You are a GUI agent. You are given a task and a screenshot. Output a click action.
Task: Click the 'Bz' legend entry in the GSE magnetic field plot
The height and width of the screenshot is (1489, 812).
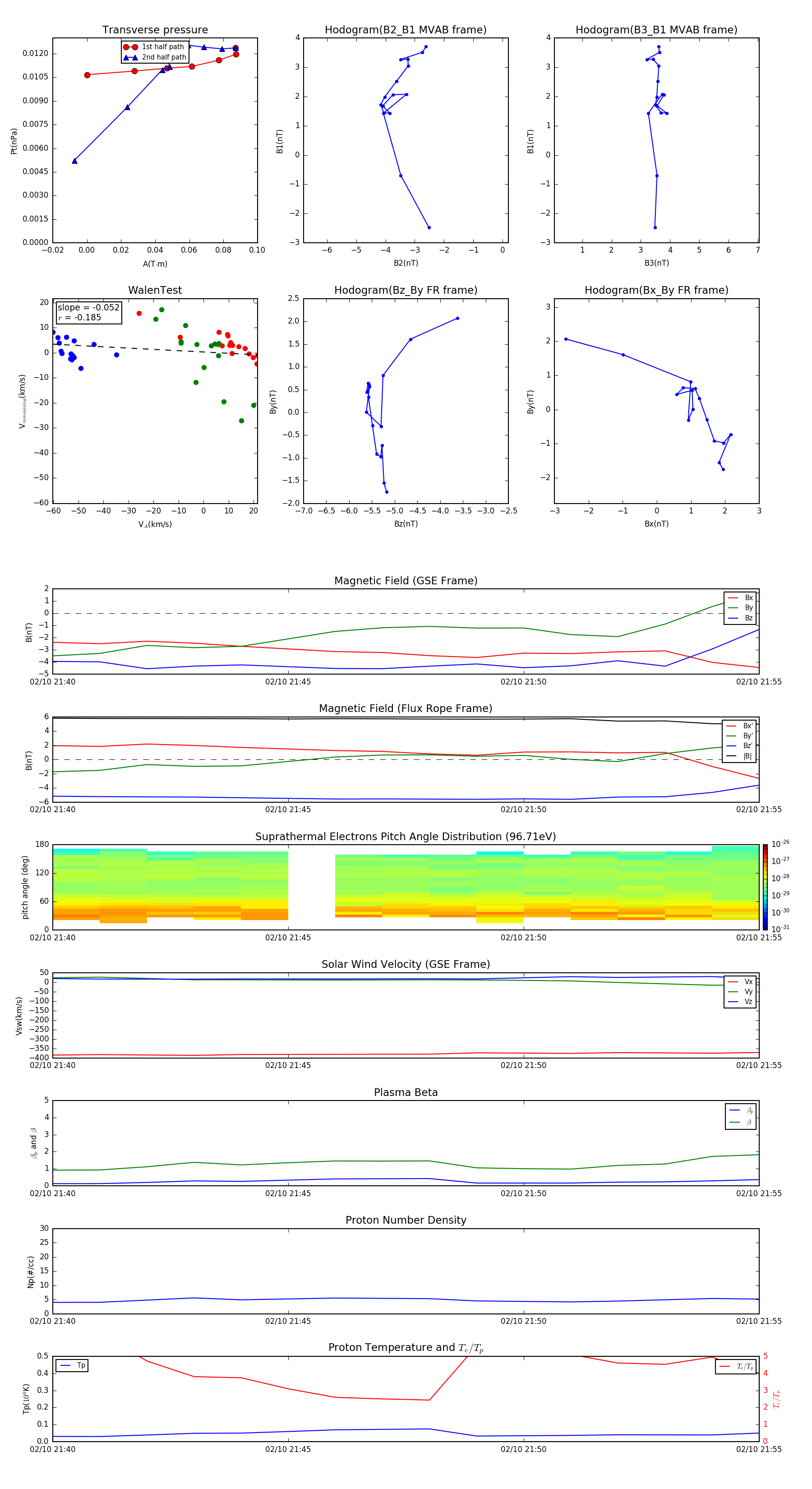click(x=740, y=618)
